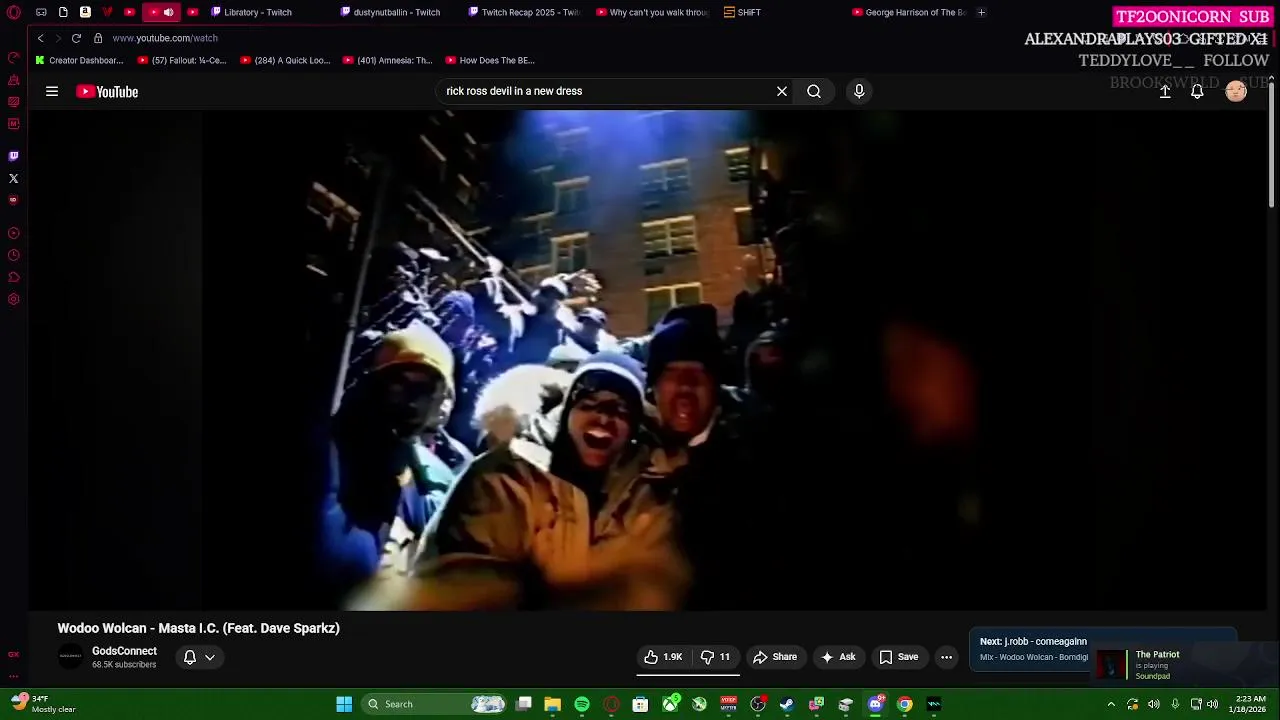Open more actions three-dot menu
Viewport: 1280px width, 720px height.
(x=946, y=657)
